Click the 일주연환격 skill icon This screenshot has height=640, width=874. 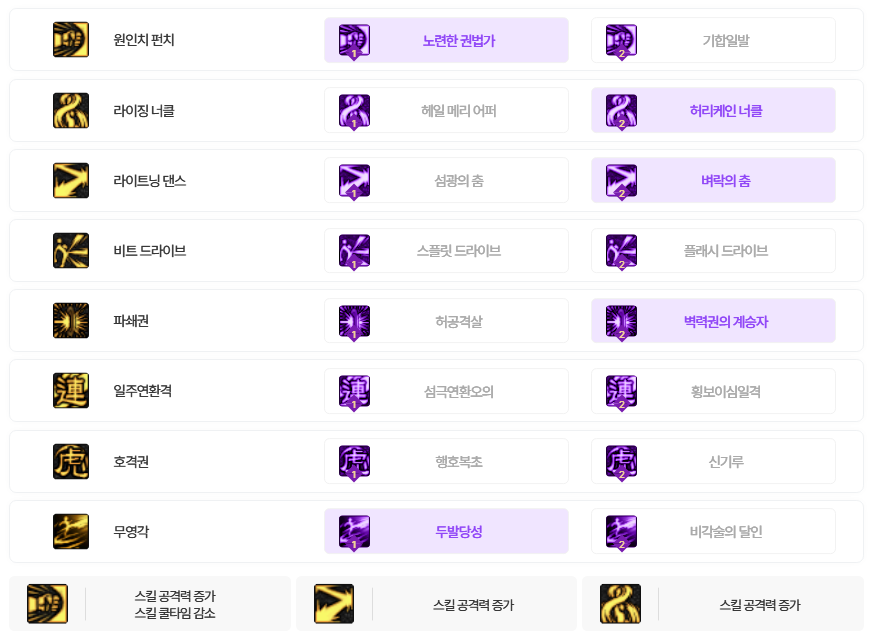pos(71,391)
